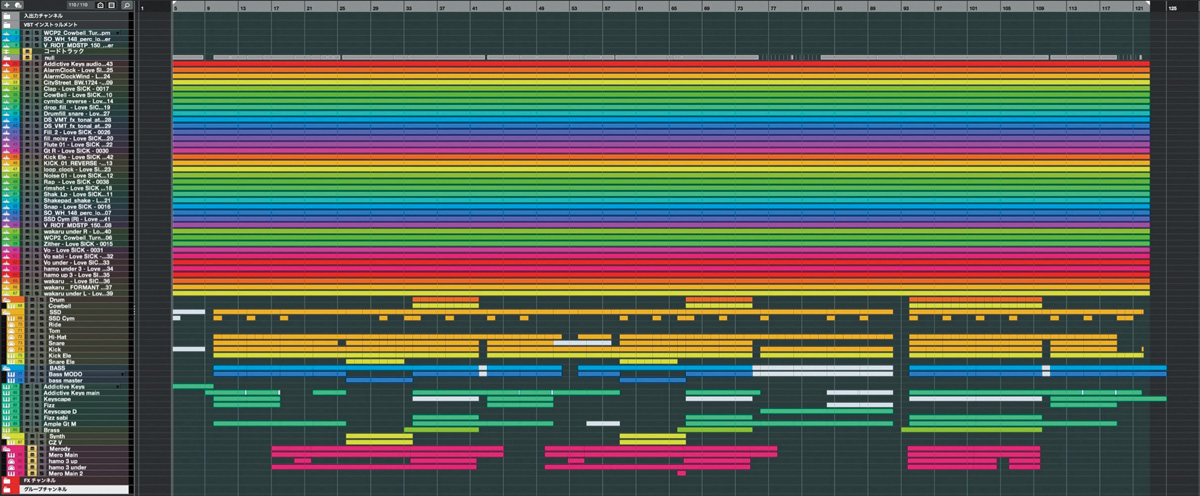
Task: Click the audio waveform icon of the Clap track
Action: click(x=7, y=89)
